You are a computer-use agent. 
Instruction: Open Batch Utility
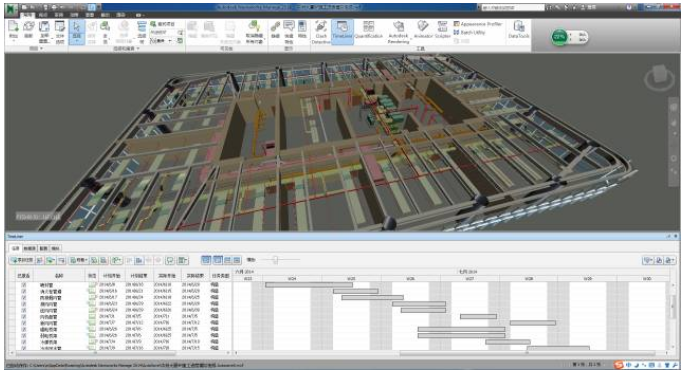click(470, 32)
